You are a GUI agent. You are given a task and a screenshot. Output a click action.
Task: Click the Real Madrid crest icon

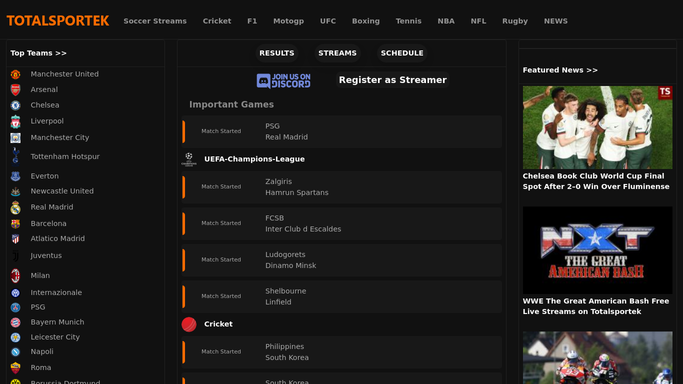point(15,208)
